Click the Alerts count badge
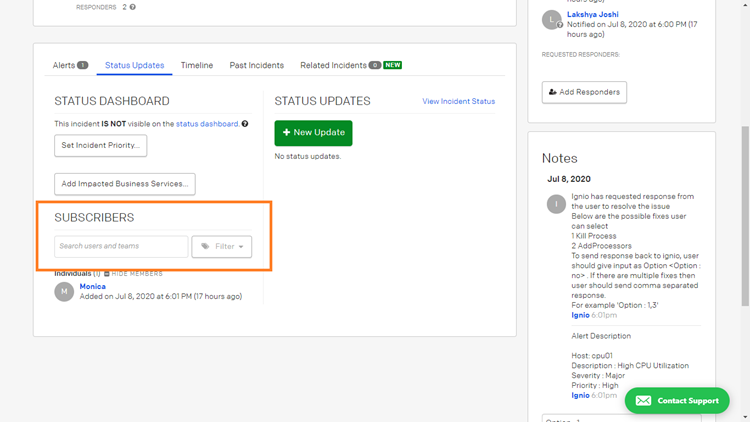The image size is (750, 422). tap(82, 65)
